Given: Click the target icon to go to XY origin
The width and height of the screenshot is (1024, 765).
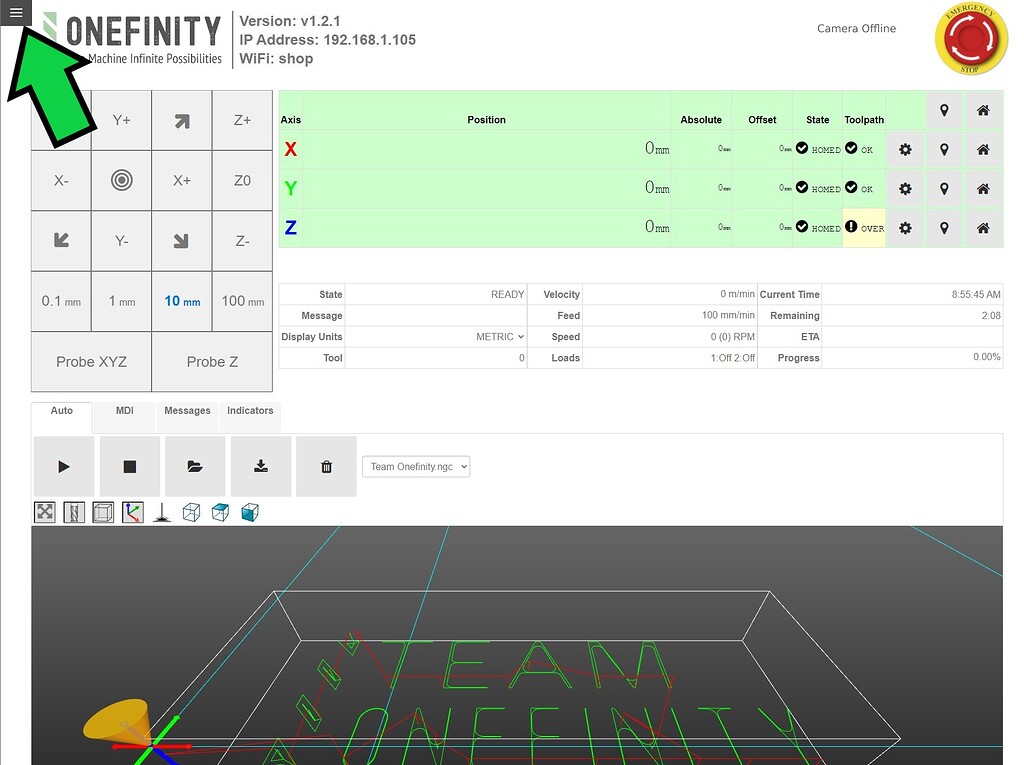Looking at the screenshot, I should coord(121,180).
